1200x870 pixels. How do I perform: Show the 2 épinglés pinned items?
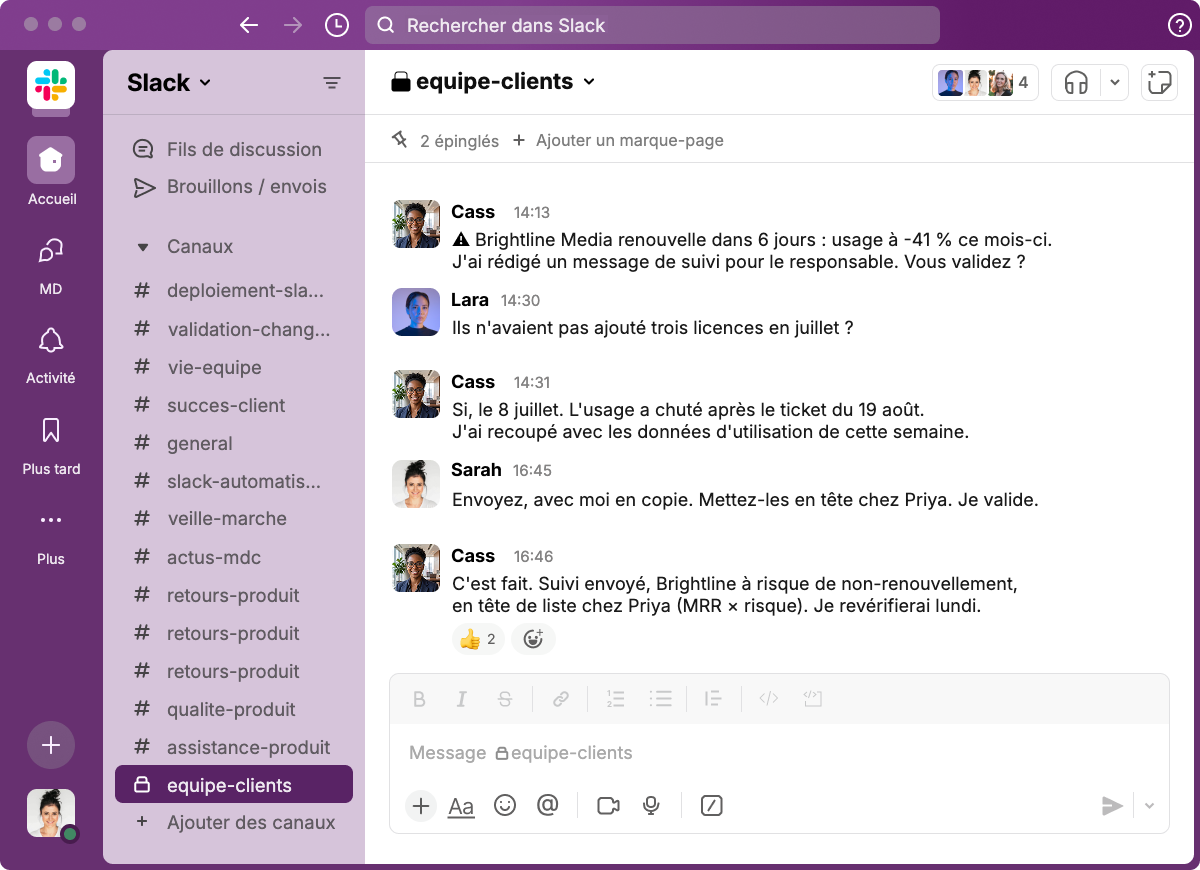445,141
